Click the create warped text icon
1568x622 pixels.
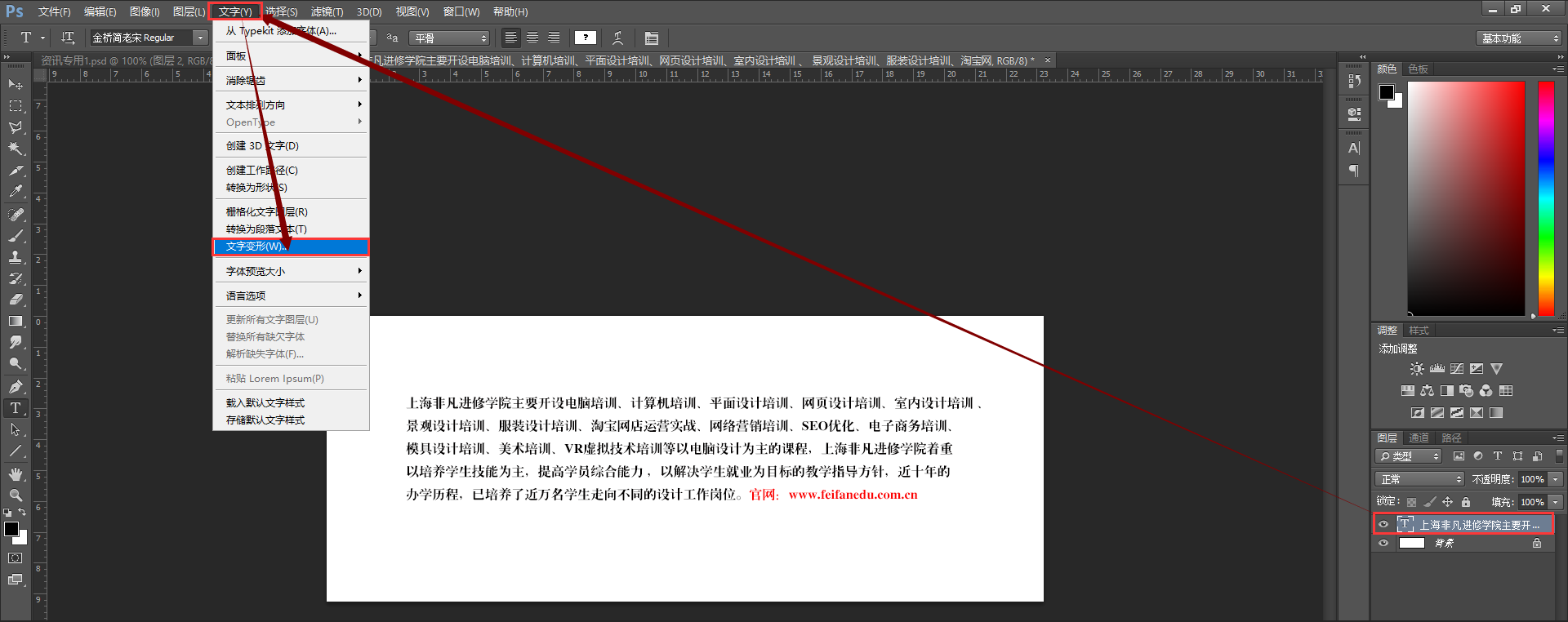(618, 38)
